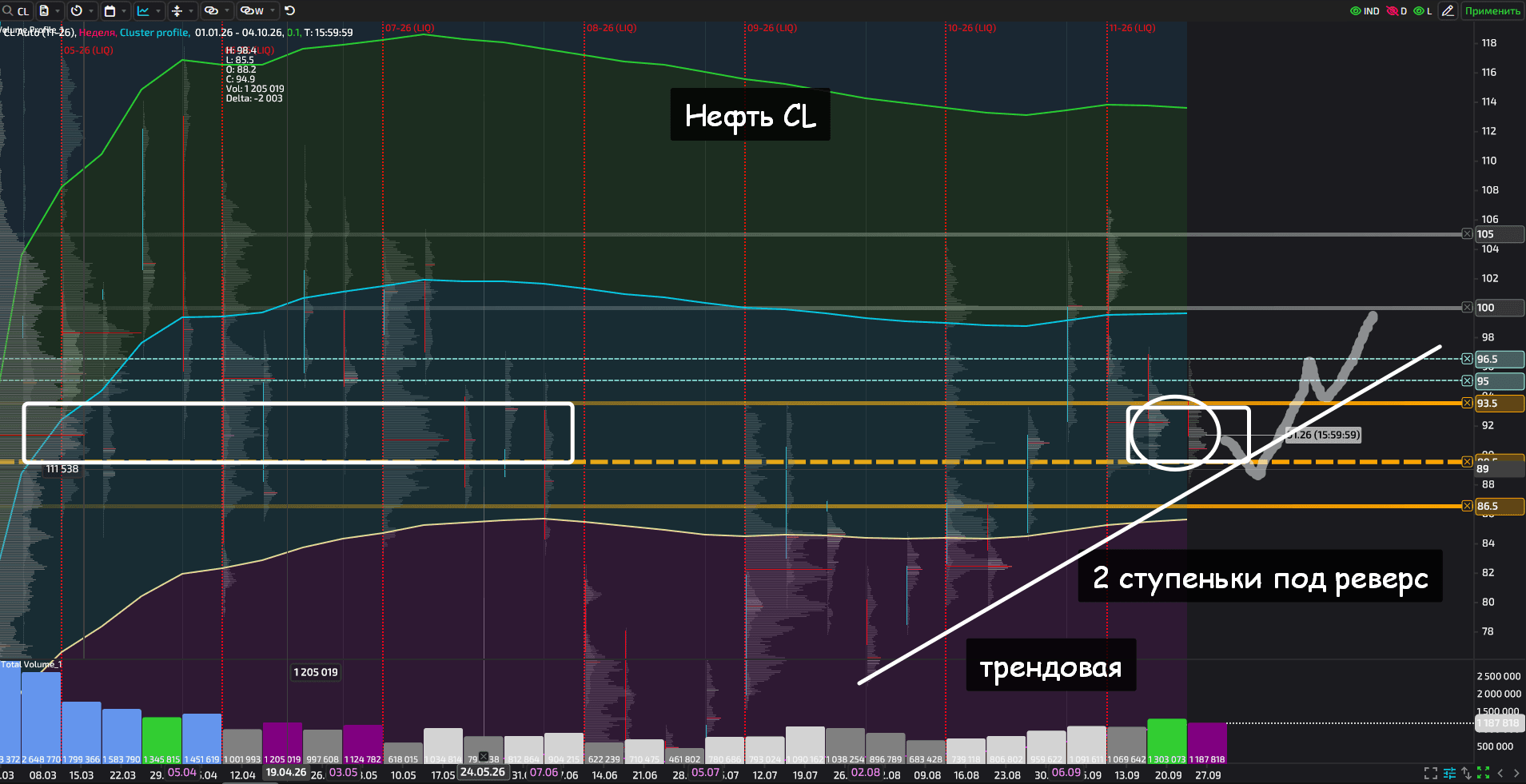Click the circular reset arrow icon

[x=290, y=11]
